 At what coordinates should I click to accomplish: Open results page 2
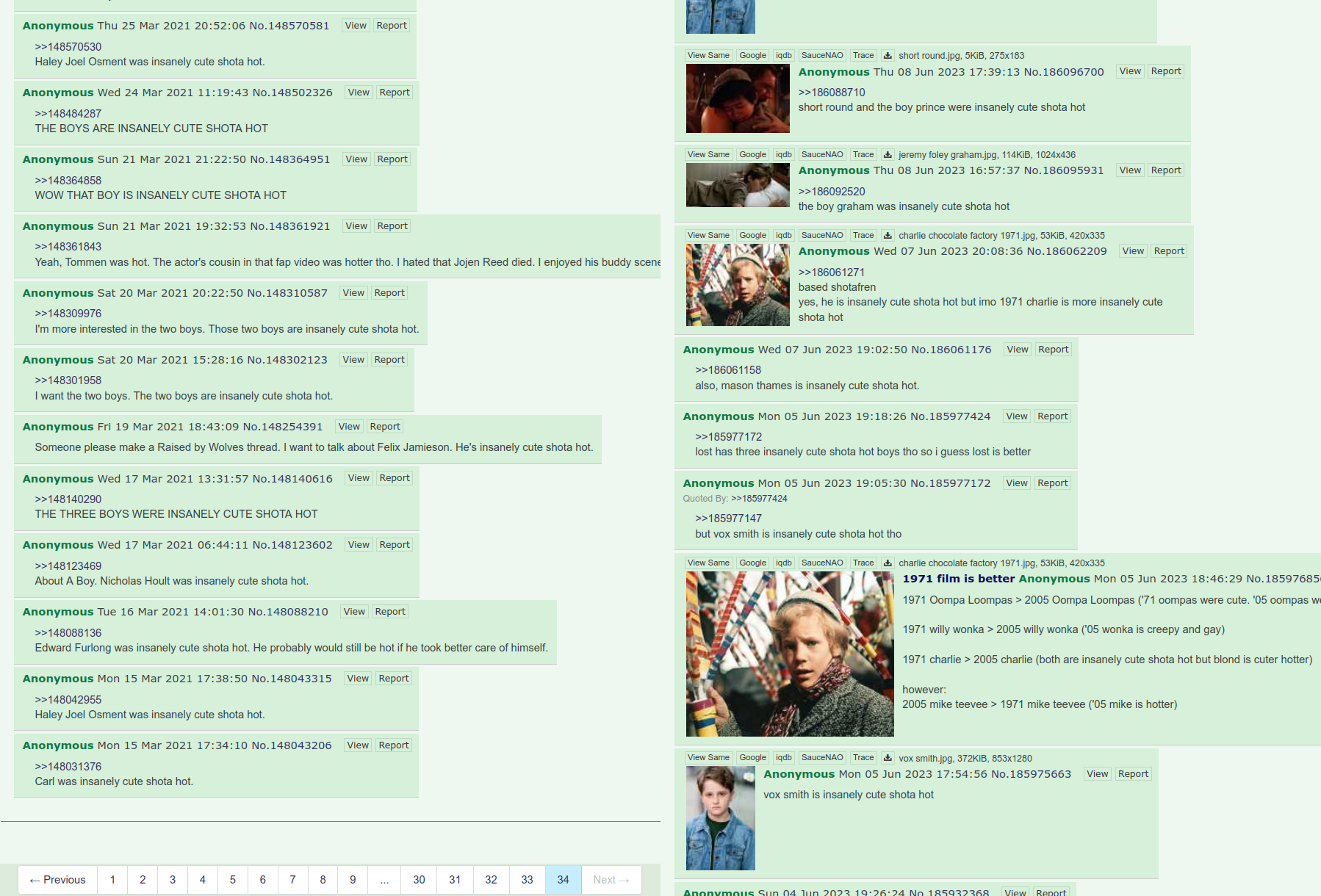pos(143,880)
